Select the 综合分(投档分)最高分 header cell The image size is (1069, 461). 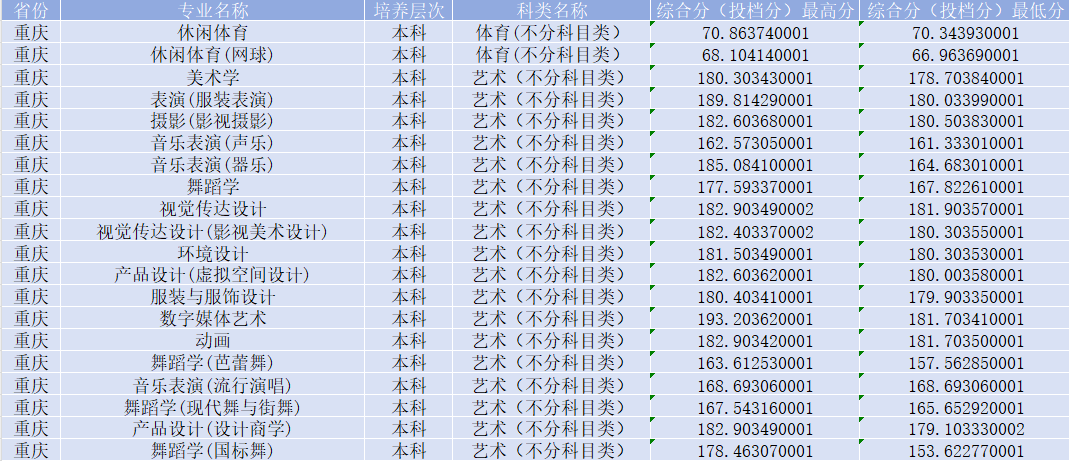754,10
